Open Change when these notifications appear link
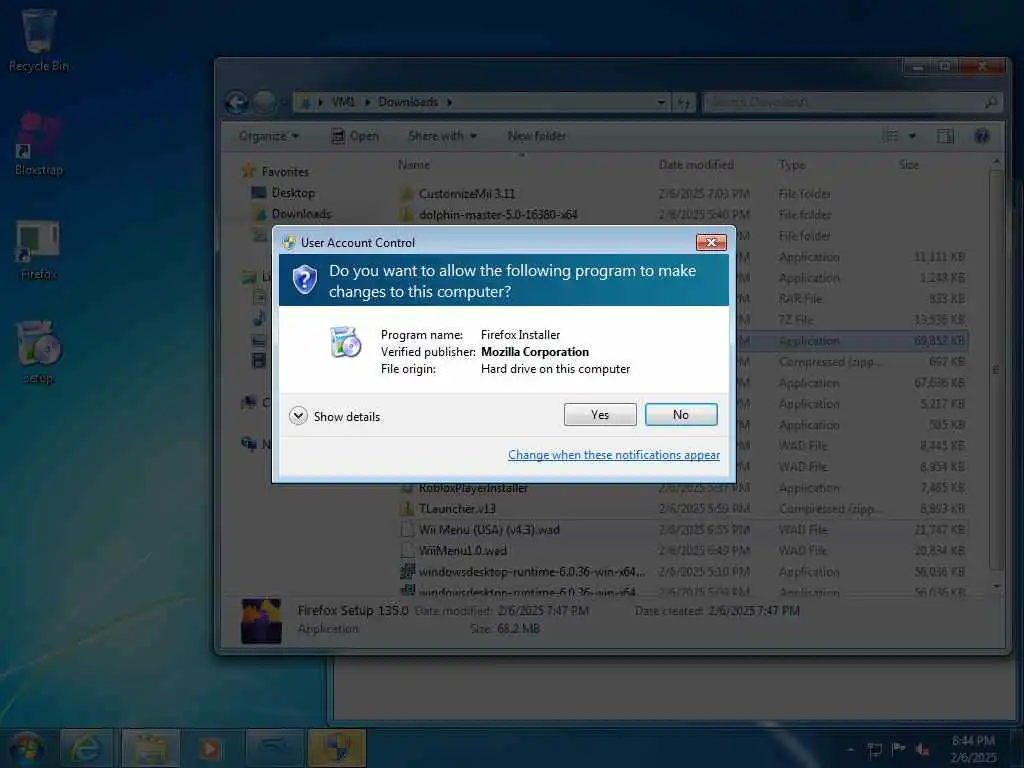The height and width of the screenshot is (768, 1024). [614, 455]
